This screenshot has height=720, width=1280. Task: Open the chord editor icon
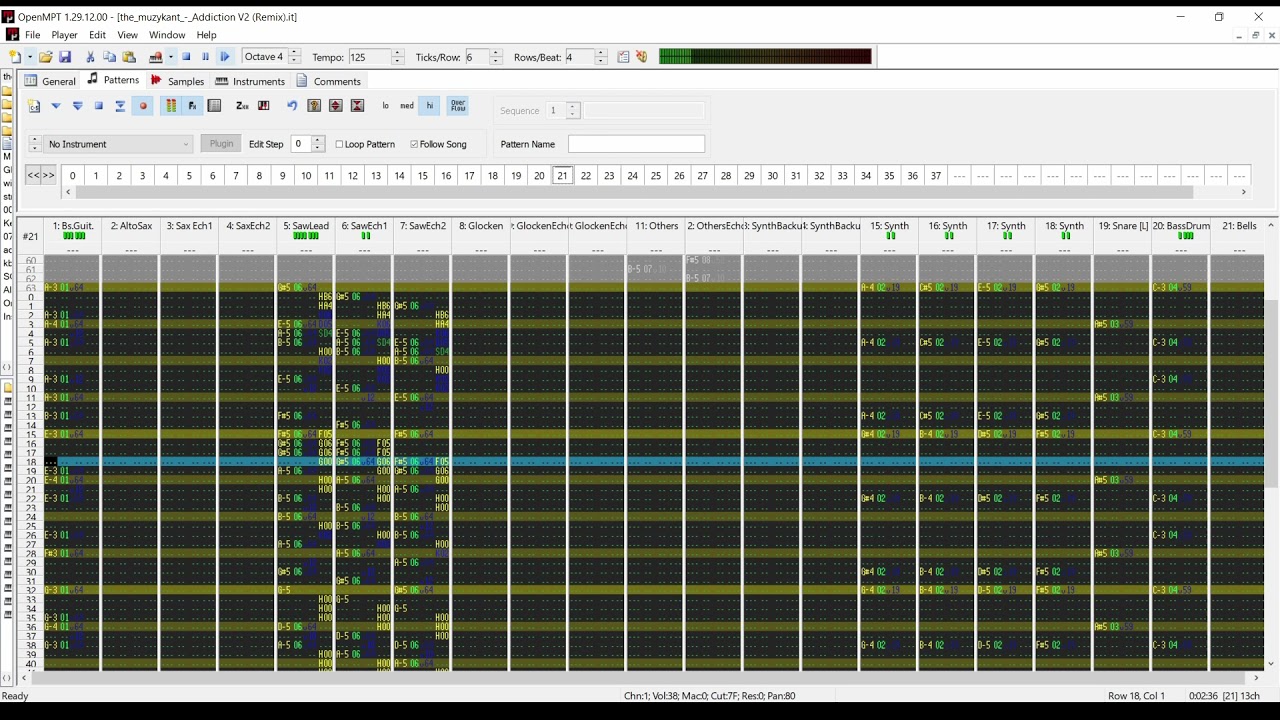click(x=264, y=106)
